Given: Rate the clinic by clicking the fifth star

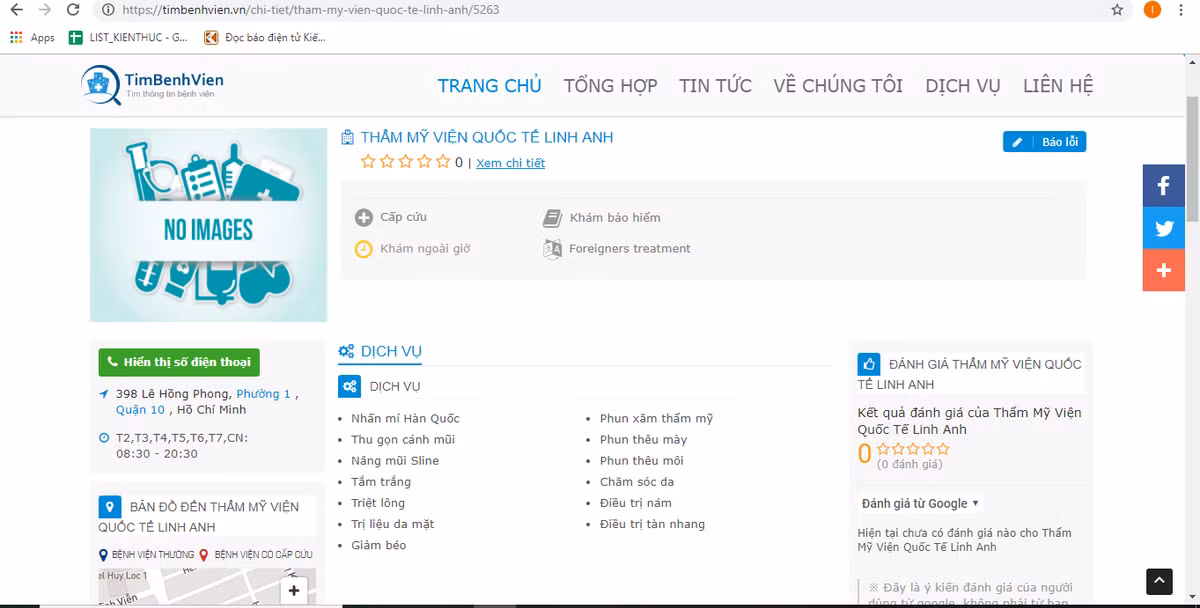Looking at the screenshot, I should [443, 160].
